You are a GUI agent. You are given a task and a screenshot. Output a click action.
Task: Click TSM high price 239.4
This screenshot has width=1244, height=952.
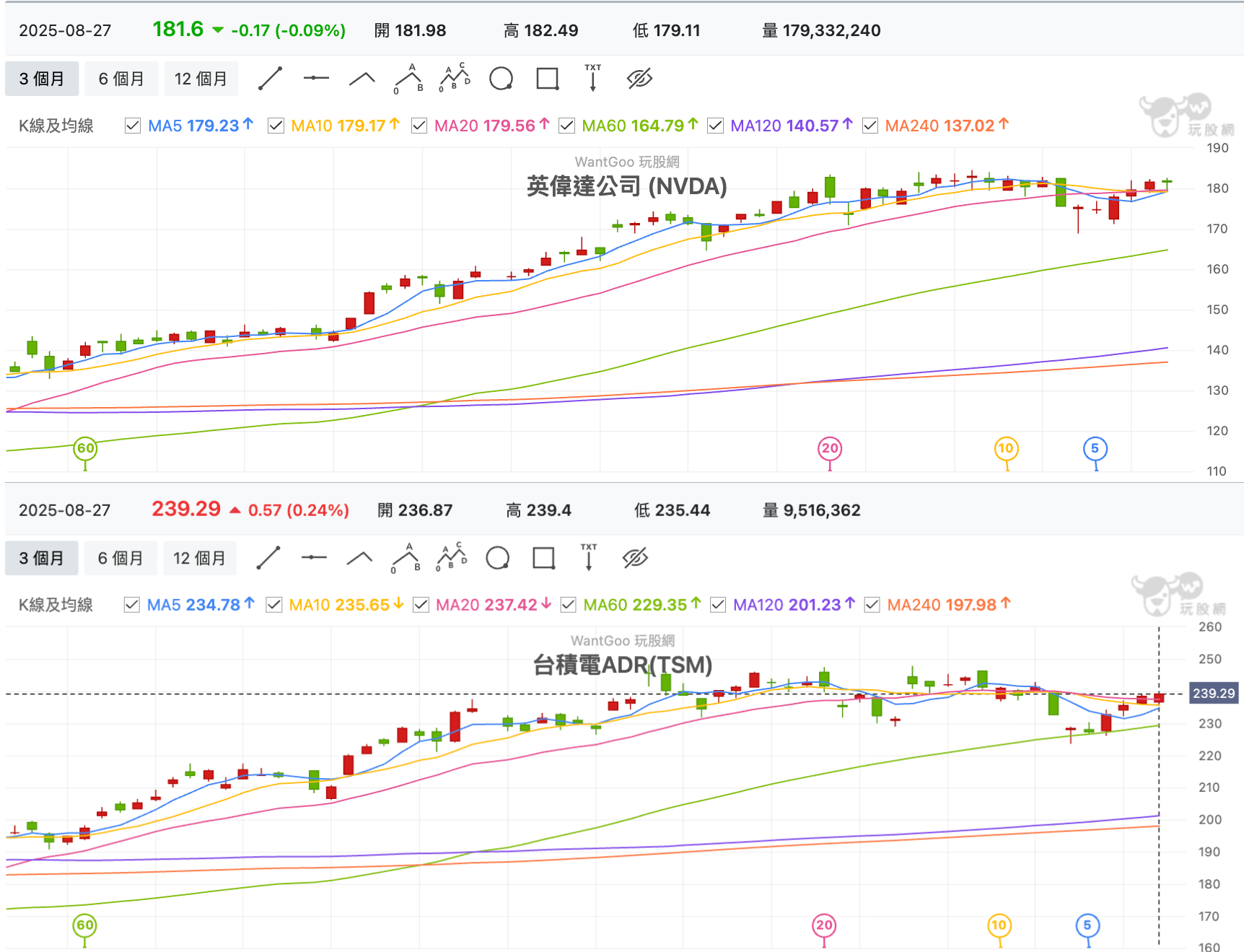coord(548,510)
